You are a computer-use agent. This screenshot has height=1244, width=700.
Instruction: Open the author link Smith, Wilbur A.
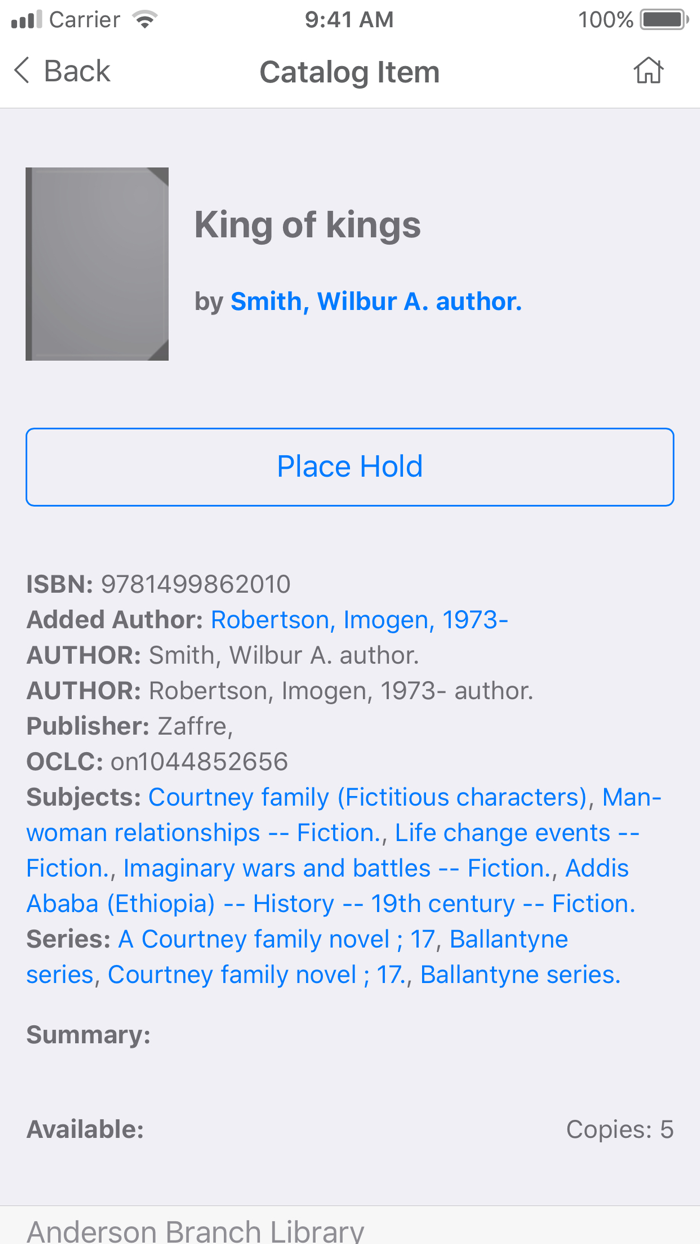pyautogui.click(x=376, y=299)
